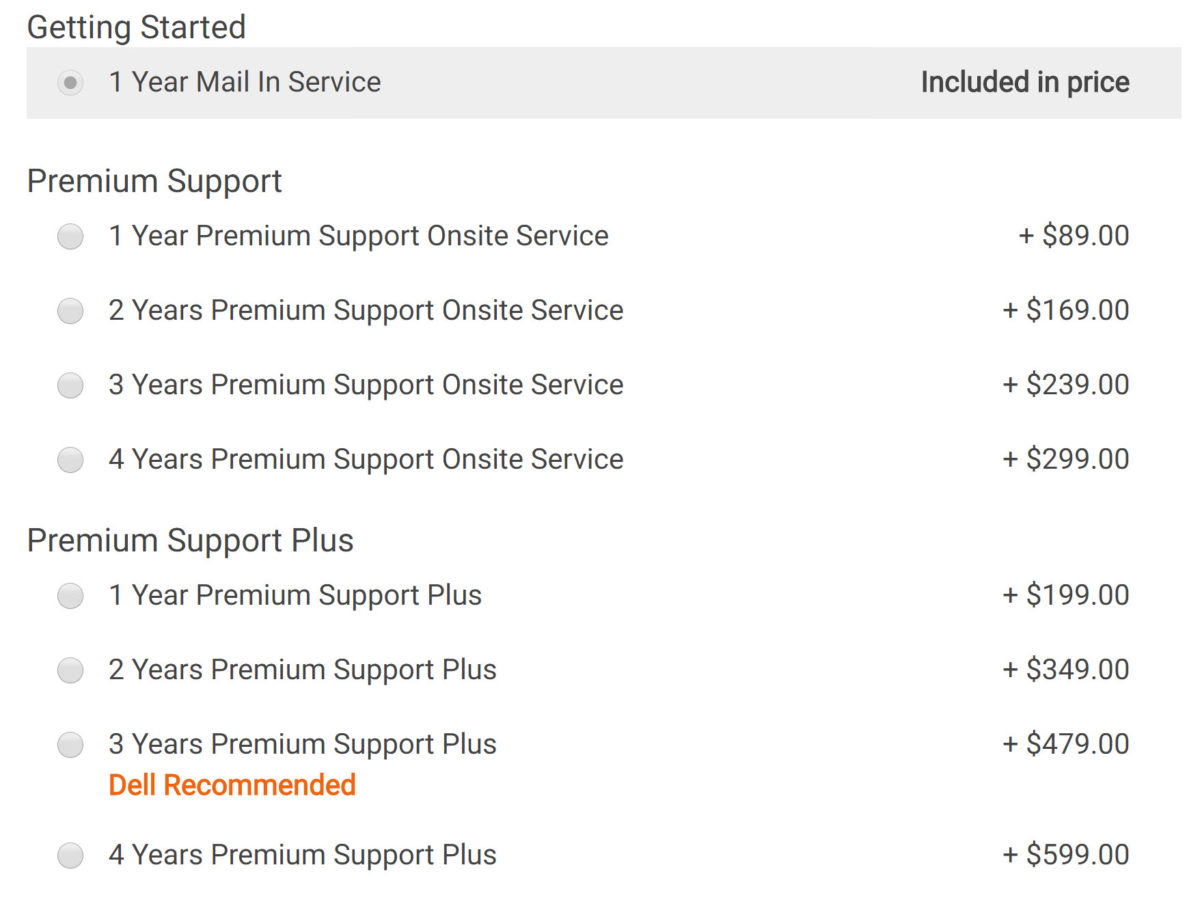Click the + $479.00 price label
Image resolution: width=1200 pixels, height=904 pixels.
click(1063, 744)
